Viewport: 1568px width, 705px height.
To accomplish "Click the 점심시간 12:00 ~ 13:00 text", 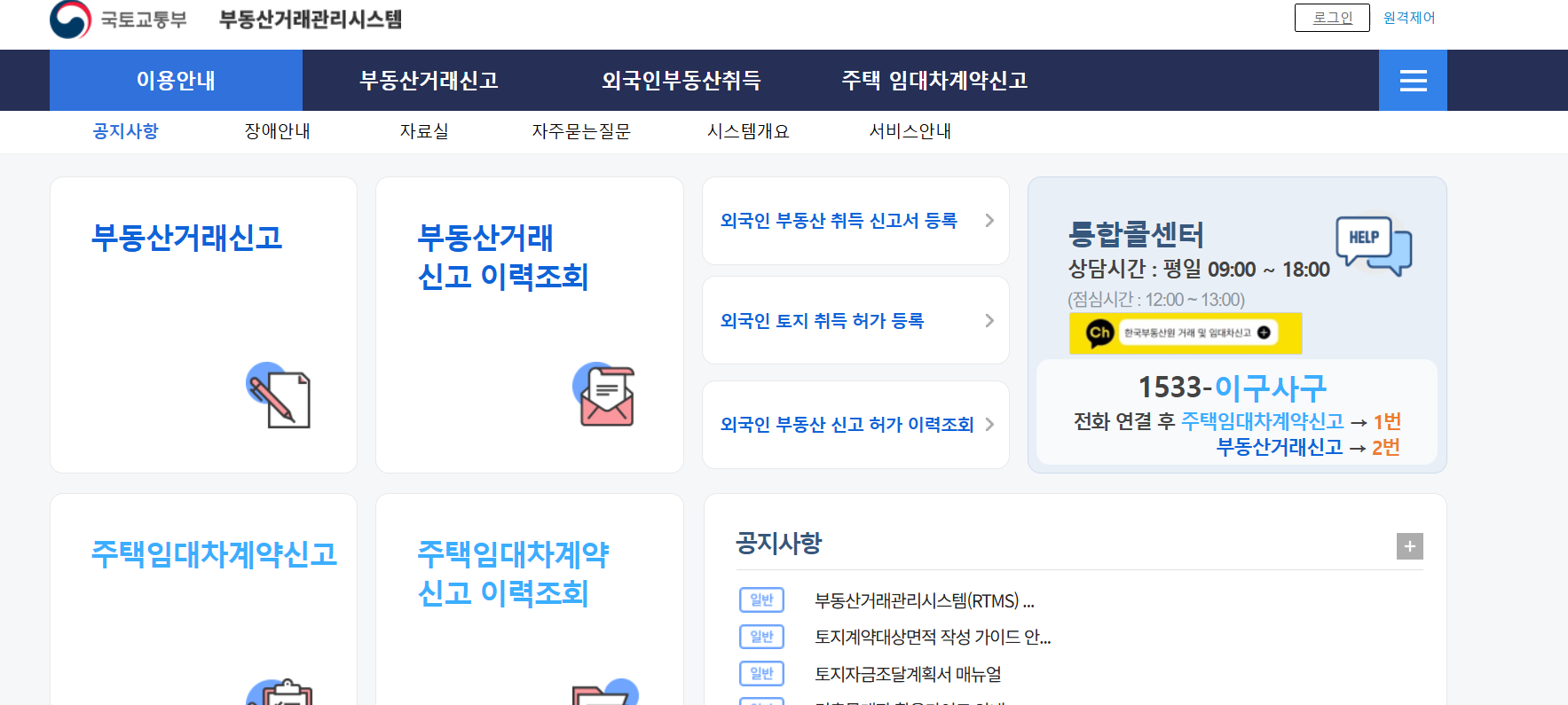I will tap(1156, 300).
